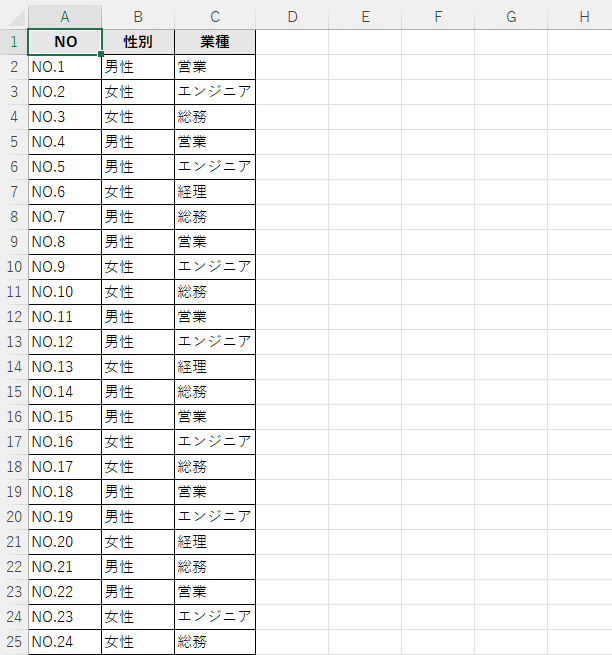The image size is (612, 655).
Task: Click 営業 in the NO.8 row
Action: (x=215, y=242)
